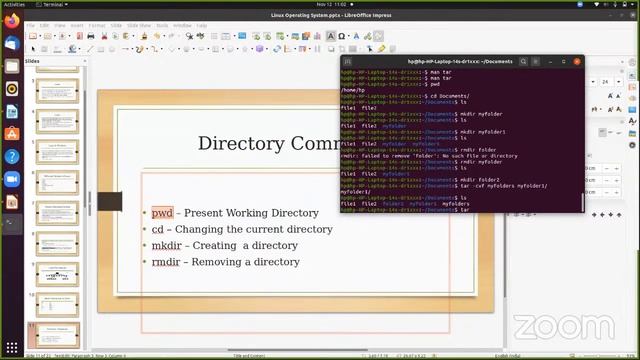640x360 pixels.
Task: Open the Terminal window hamburger menu
Action: click(536, 62)
